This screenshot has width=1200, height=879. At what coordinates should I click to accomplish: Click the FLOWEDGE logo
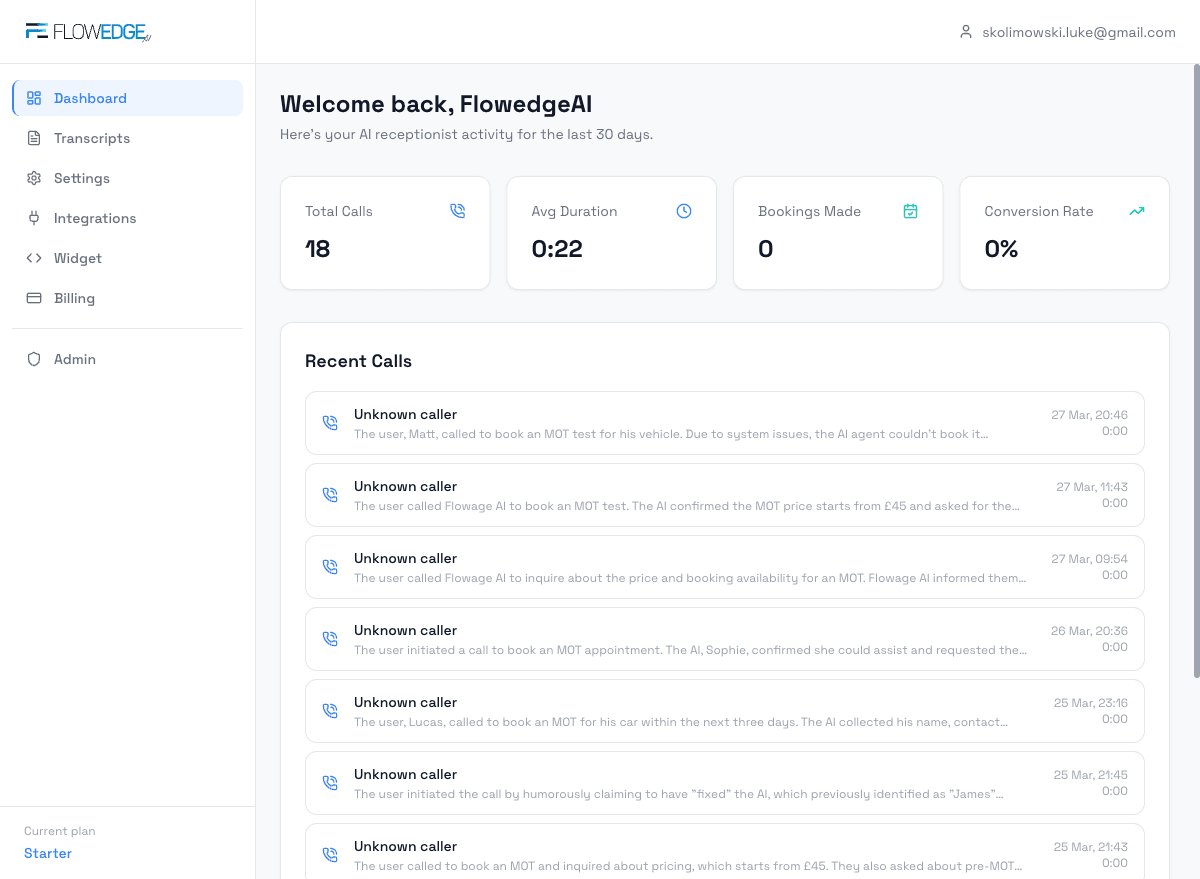point(88,31)
